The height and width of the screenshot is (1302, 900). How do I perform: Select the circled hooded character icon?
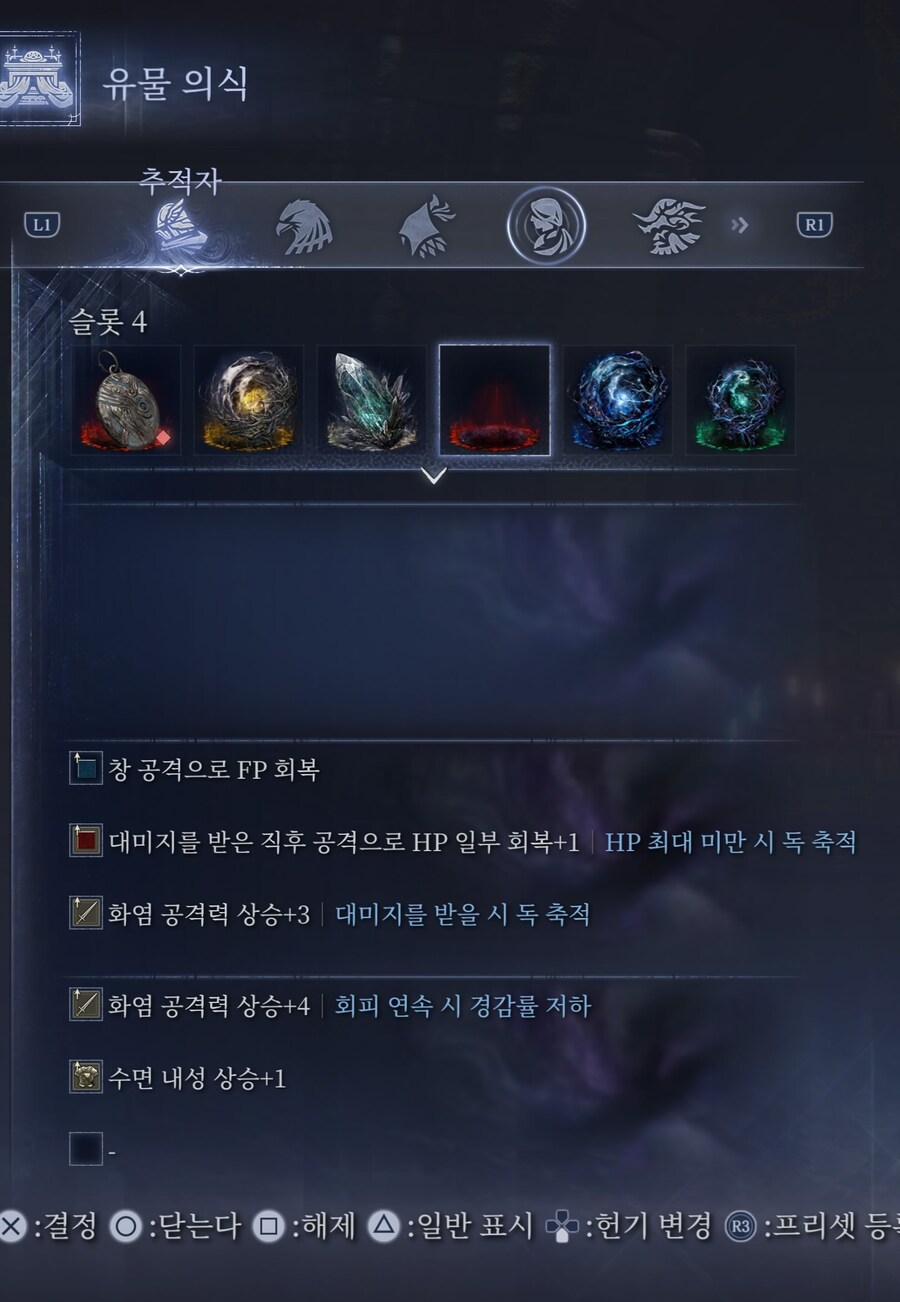click(x=546, y=227)
